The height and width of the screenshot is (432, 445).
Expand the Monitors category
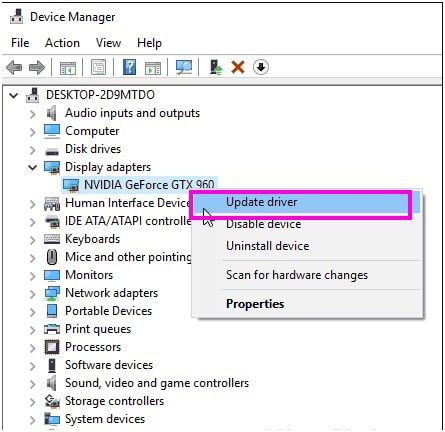[32, 276]
